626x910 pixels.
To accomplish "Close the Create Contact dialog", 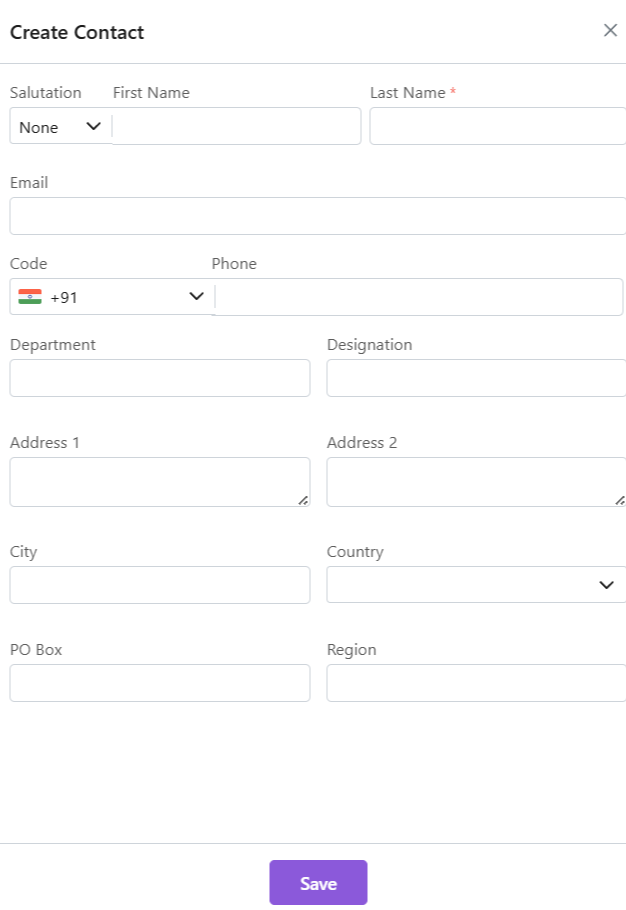I will click(x=610, y=31).
